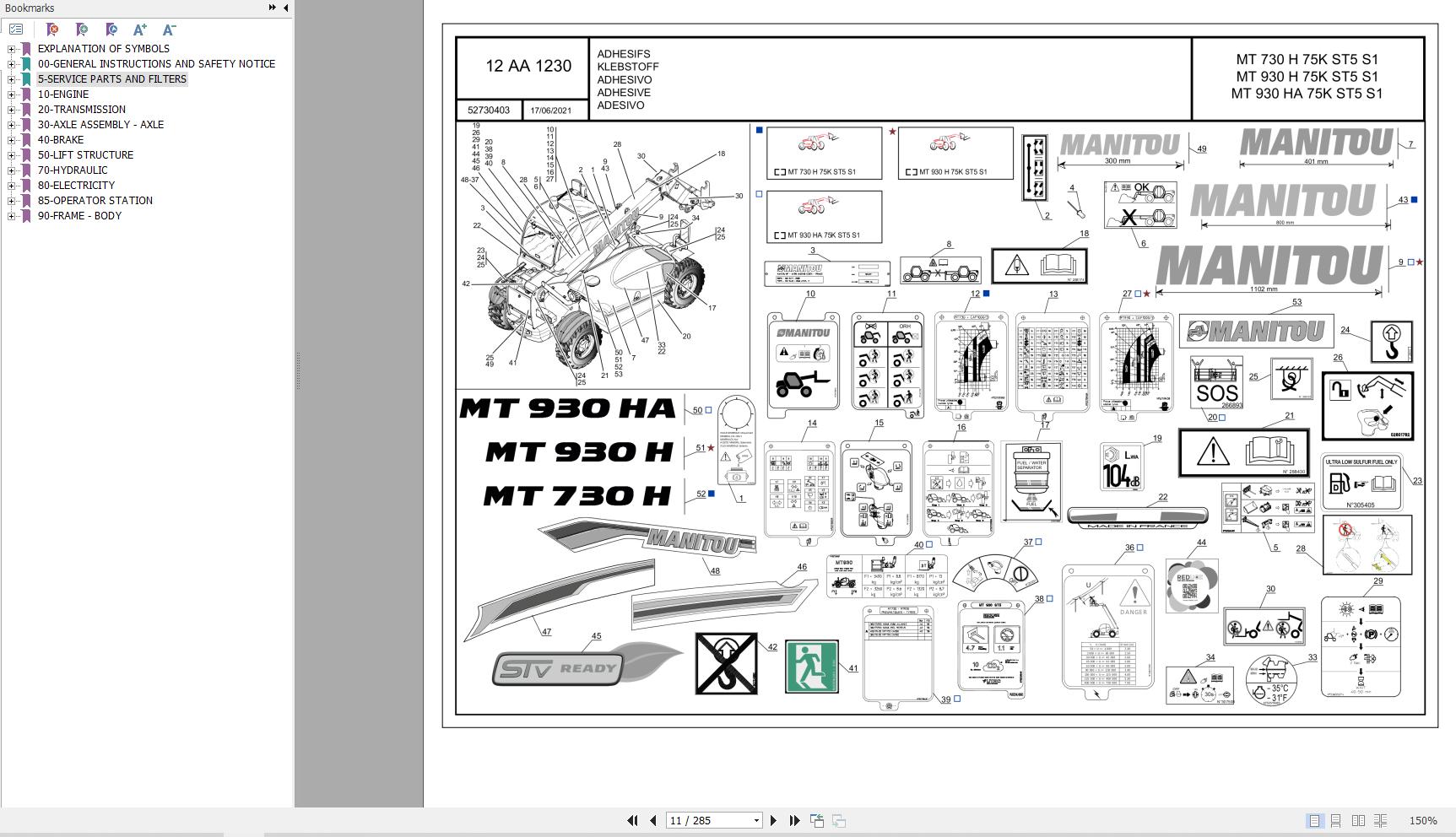This screenshot has width=1456, height=837.
Task: Expand 30-AXLE ASSEMBLY - AXLE node
Action: tap(12, 125)
